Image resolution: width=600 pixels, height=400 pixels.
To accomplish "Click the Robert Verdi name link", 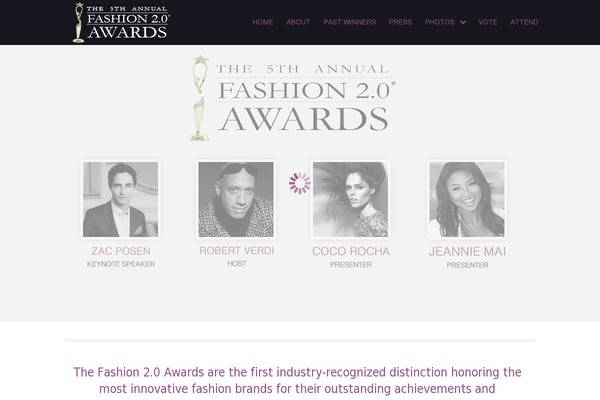I will [x=237, y=251].
